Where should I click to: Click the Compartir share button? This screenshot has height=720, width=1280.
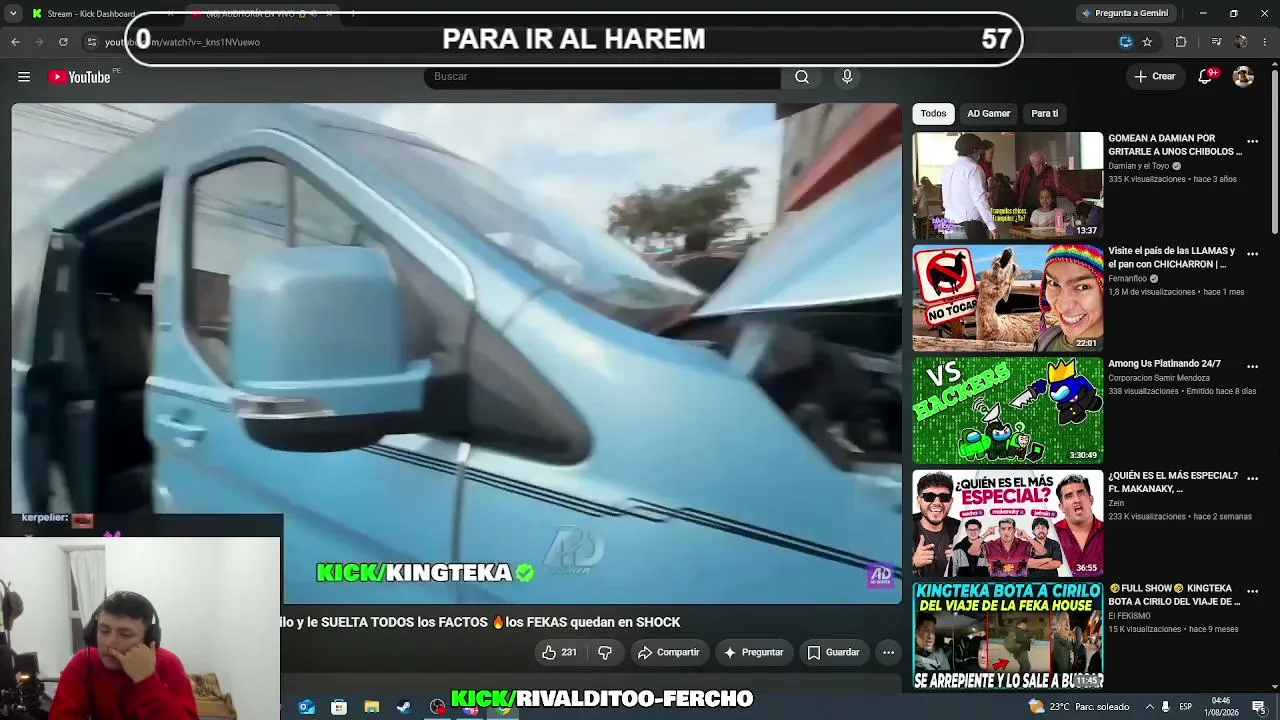(x=669, y=652)
